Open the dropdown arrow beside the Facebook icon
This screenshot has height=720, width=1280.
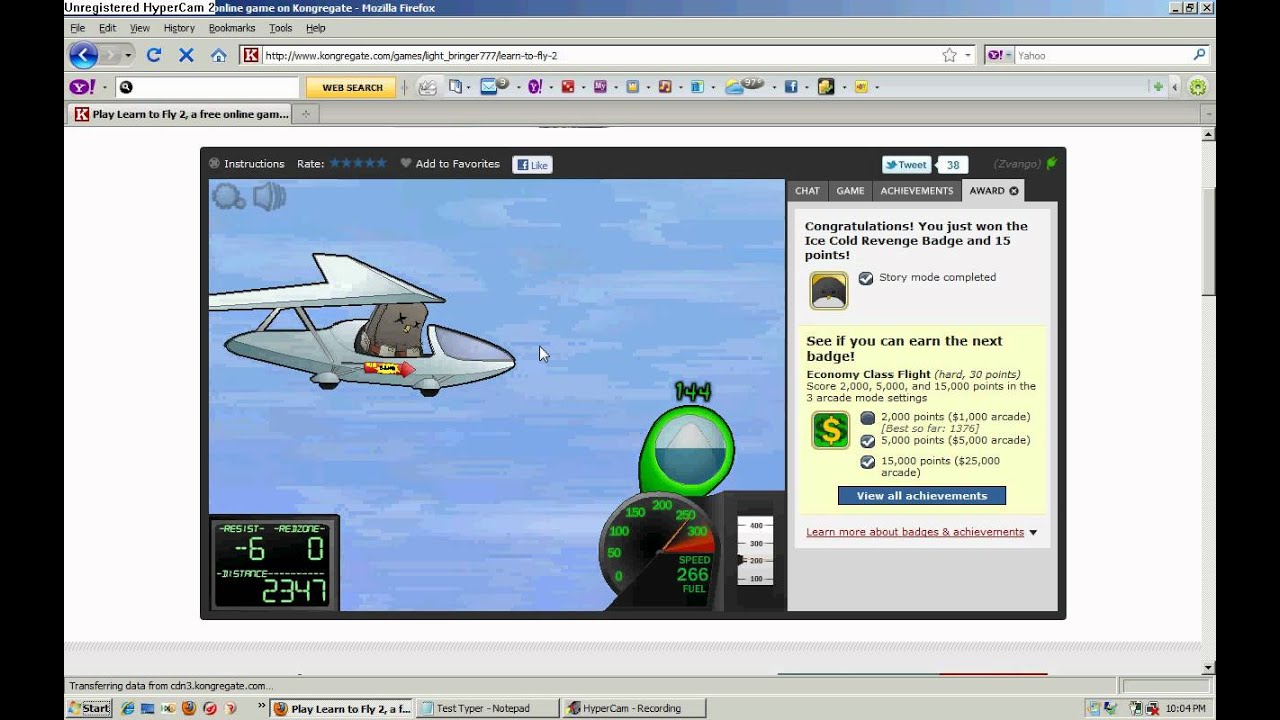(806, 88)
